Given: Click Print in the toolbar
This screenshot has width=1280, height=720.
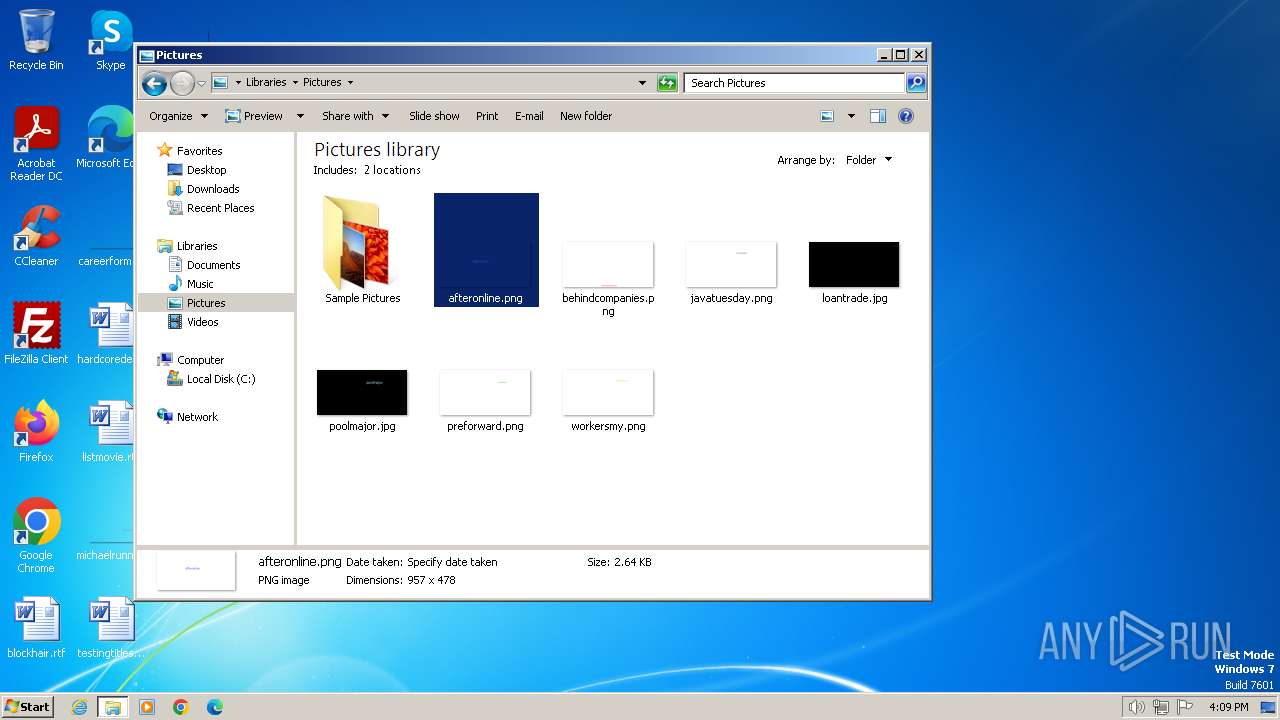Looking at the screenshot, I should coord(487,116).
